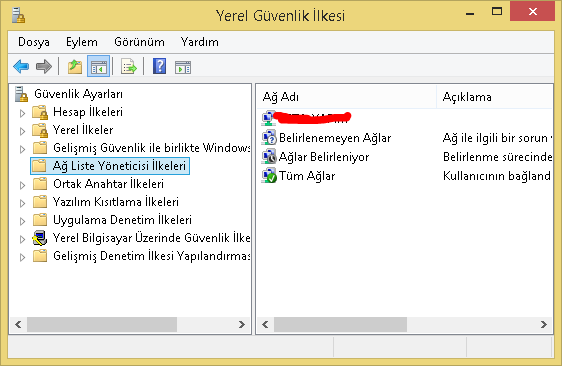The width and height of the screenshot is (562, 366).
Task: Click Uygulama Denetim İlkeleri folder icon
Action: tap(40, 219)
